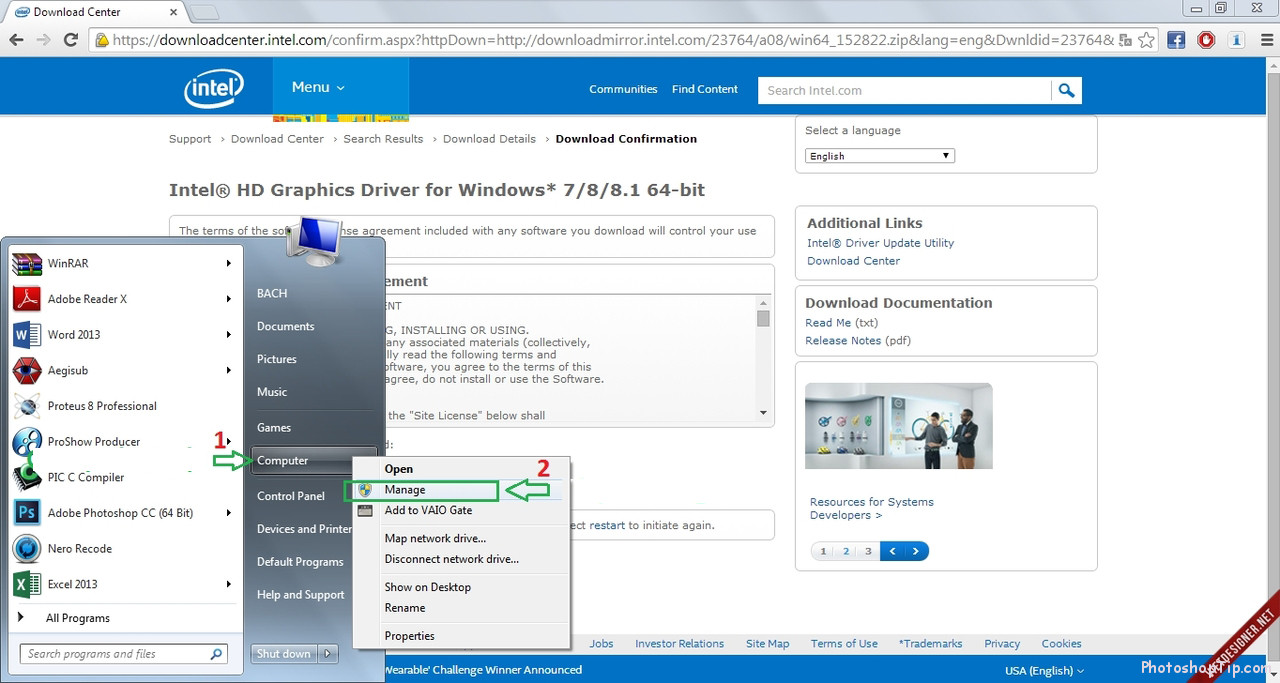This screenshot has height=683, width=1280.
Task: Select Map network drive...
Action: point(462,538)
